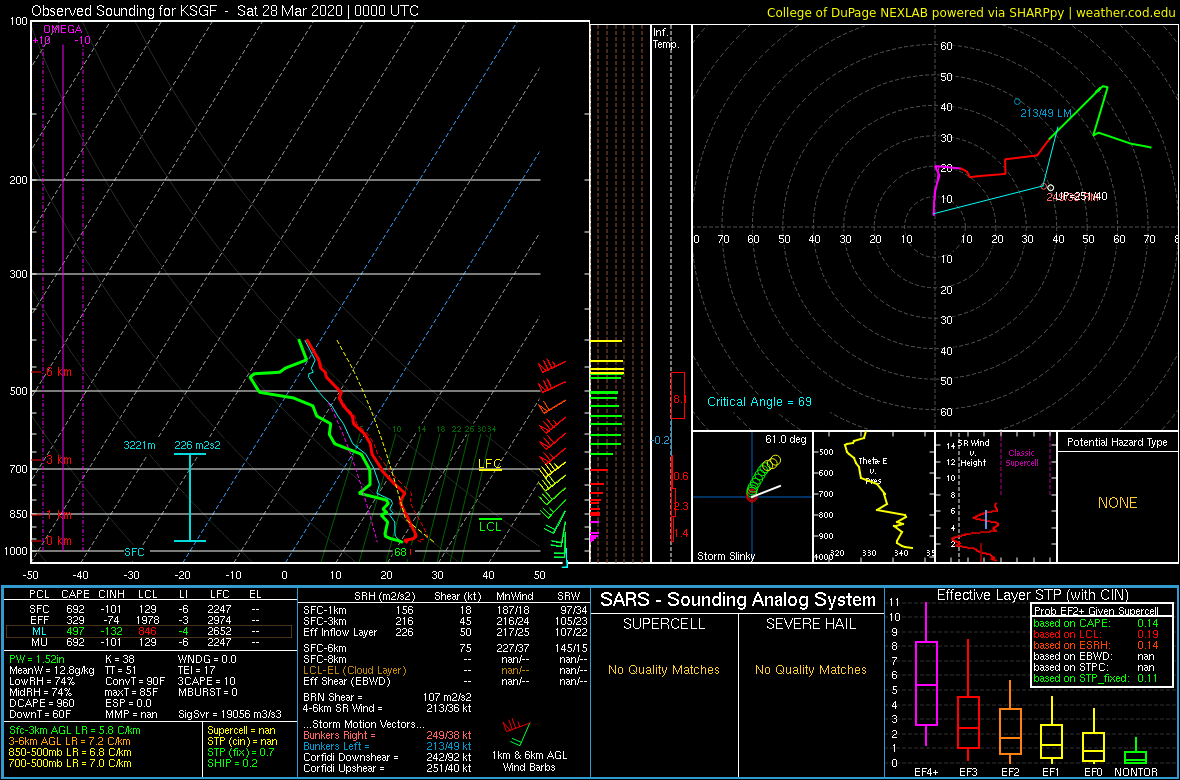This screenshot has height=780, width=1180.
Task: Click the blue Bunkers Left = line
Action: point(387,745)
